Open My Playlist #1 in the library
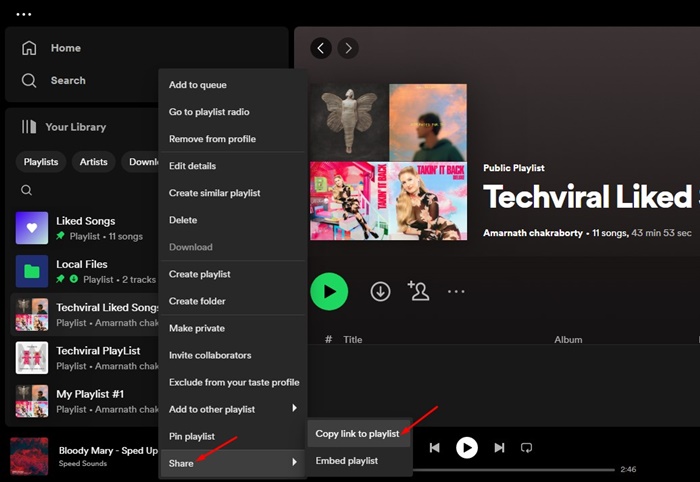 tap(85, 401)
